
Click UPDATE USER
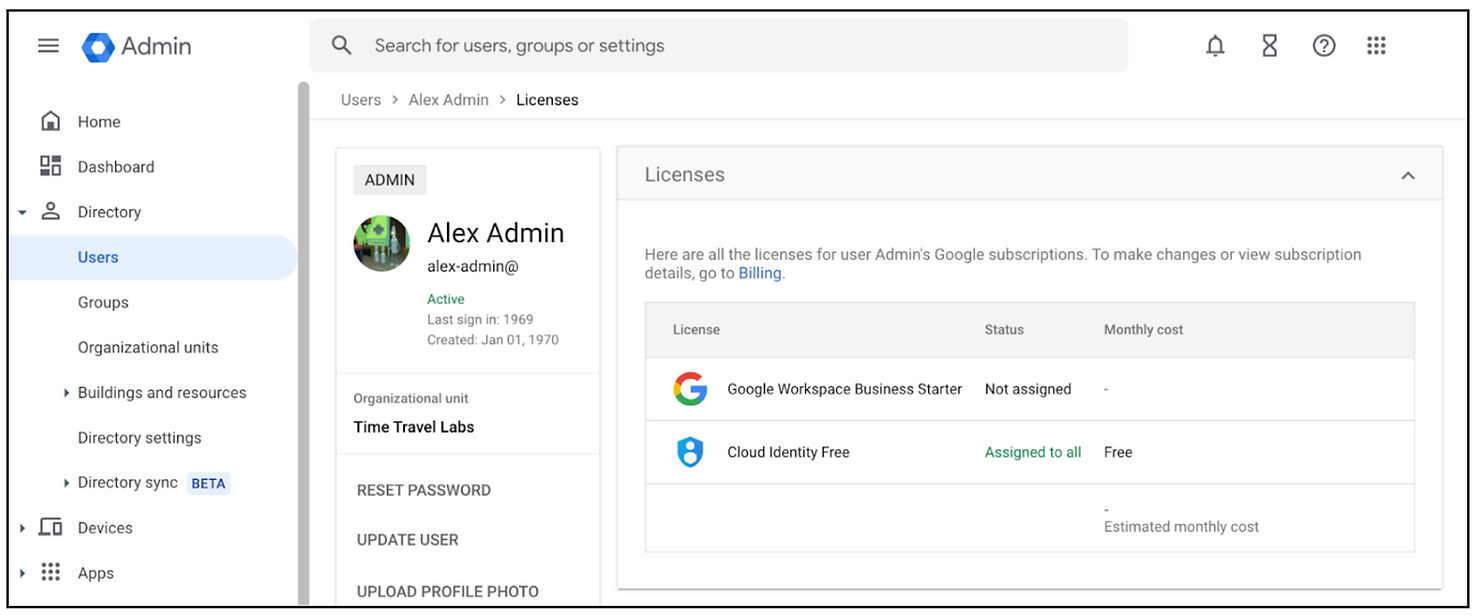(408, 540)
